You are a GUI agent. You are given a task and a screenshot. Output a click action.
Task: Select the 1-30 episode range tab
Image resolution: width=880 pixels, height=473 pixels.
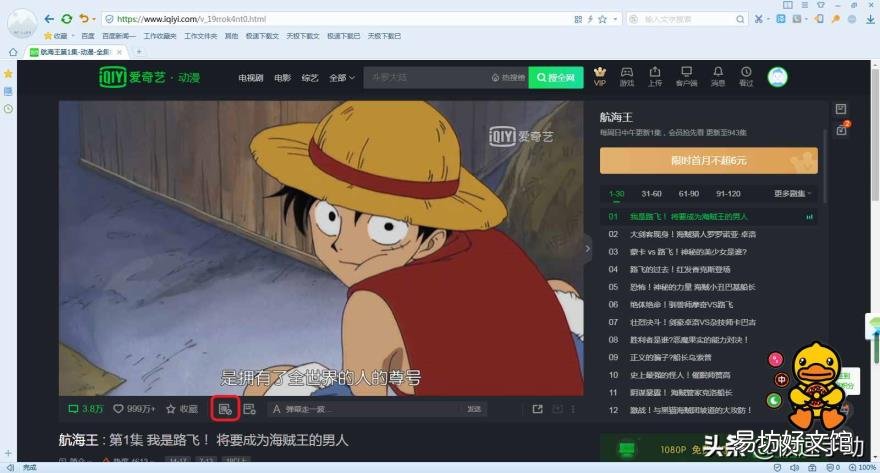616,194
